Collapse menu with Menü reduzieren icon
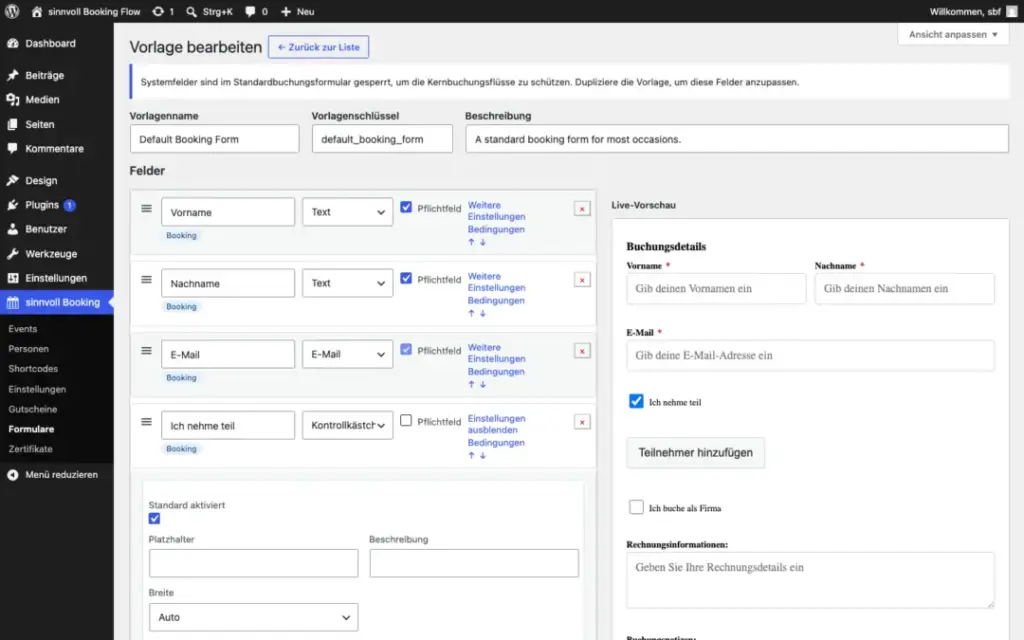Image resolution: width=1024 pixels, height=640 pixels. point(12,475)
